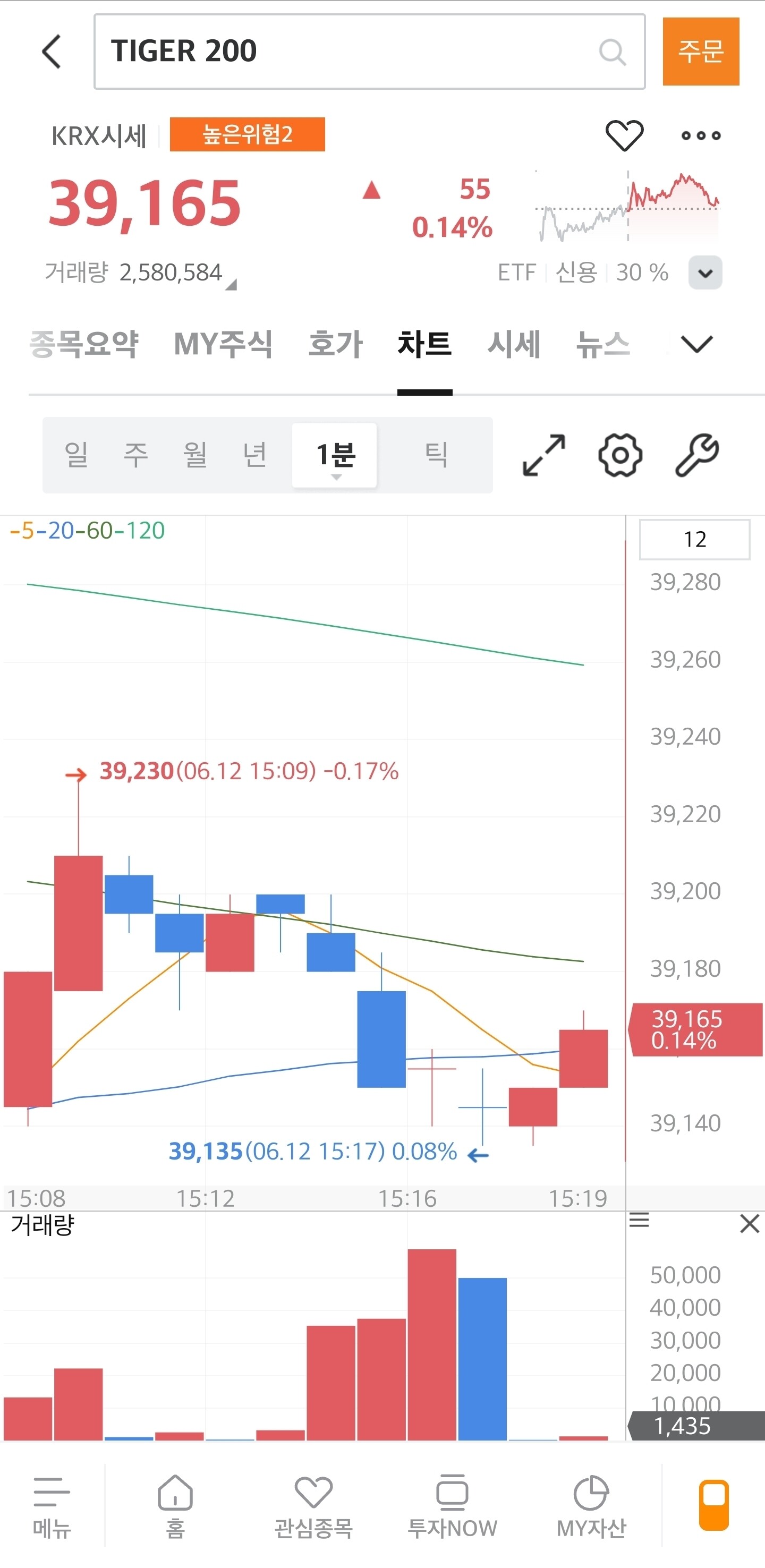Click the TIGER 200 search field
Image resolution: width=765 pixels, height=1568 pixels.
[369, 52]
